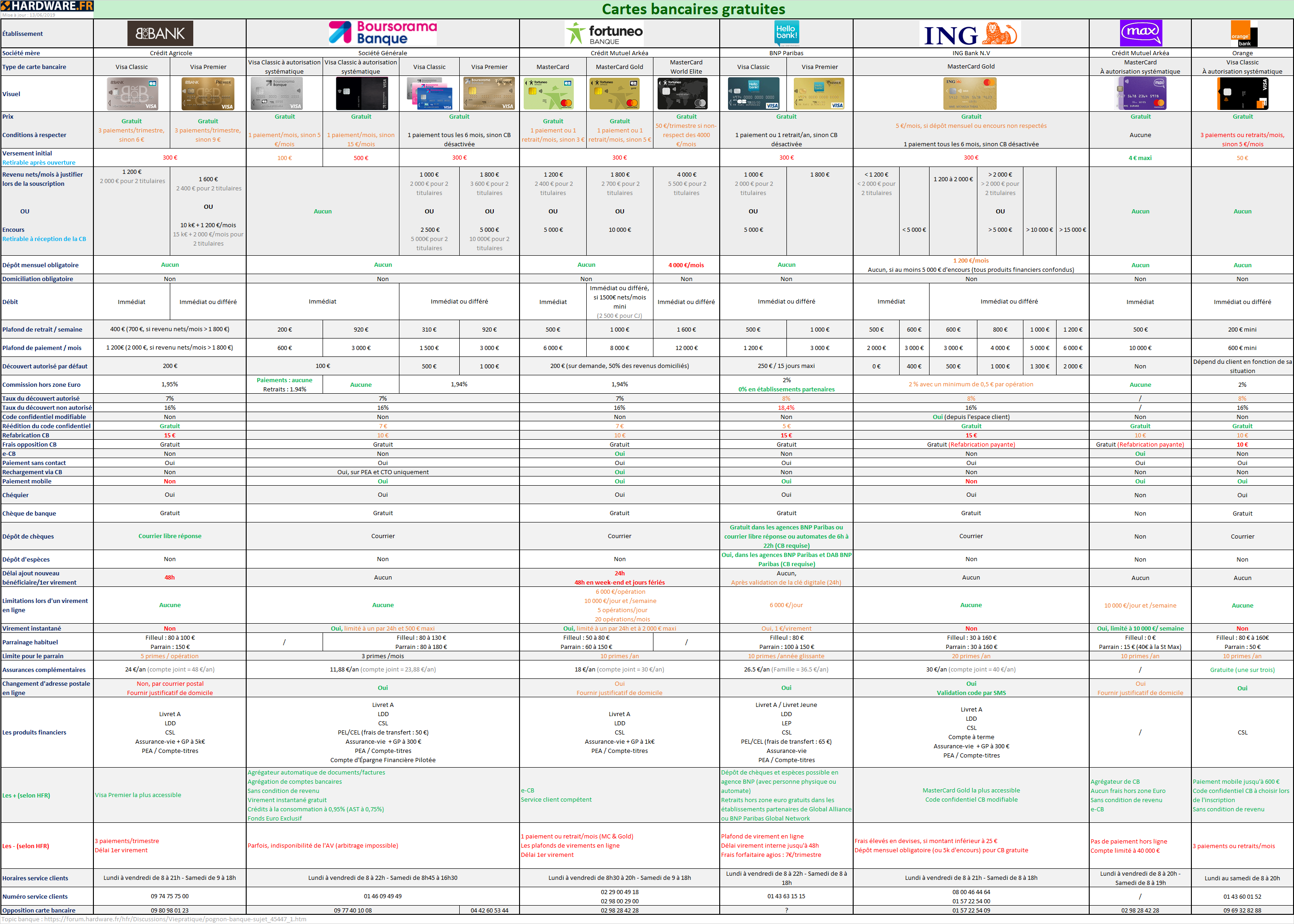The image size is (1294, 924).
Task: Click the Hardware.fr logo in the corner
Action: tap(46, 6)
